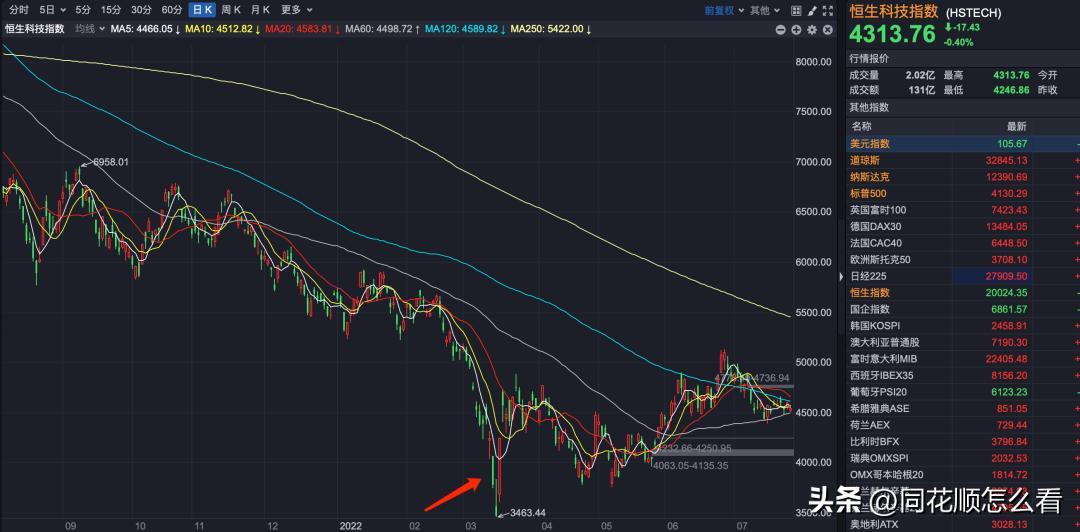Select the 希腊雅典ASE index row
Viewport: 1080px width, 532px height.
pos(963,409)
